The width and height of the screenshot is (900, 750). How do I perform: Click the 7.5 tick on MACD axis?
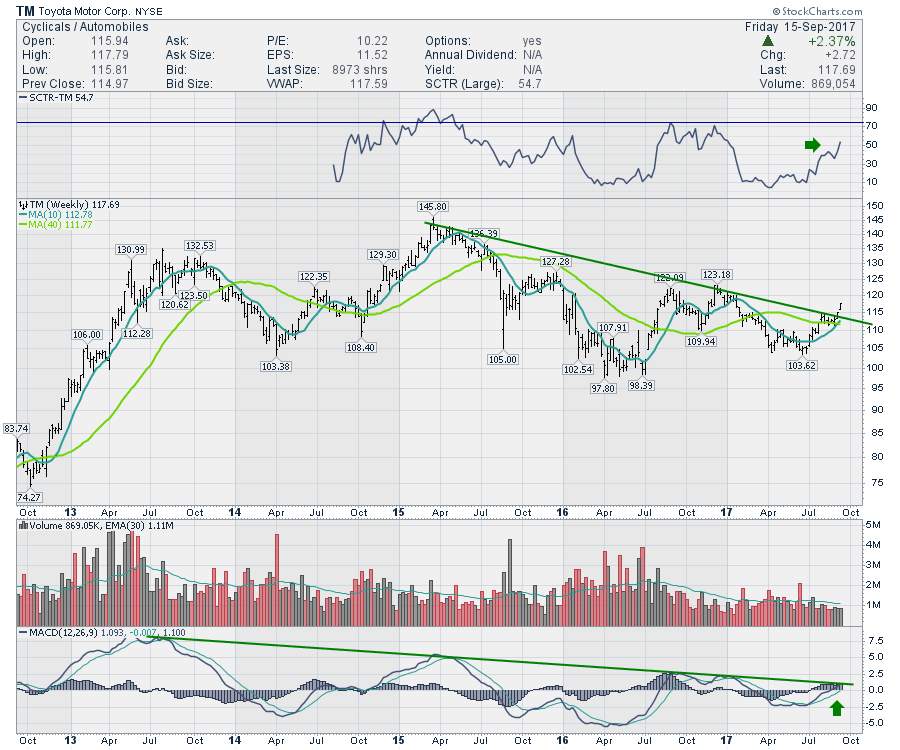click(875, 640)
